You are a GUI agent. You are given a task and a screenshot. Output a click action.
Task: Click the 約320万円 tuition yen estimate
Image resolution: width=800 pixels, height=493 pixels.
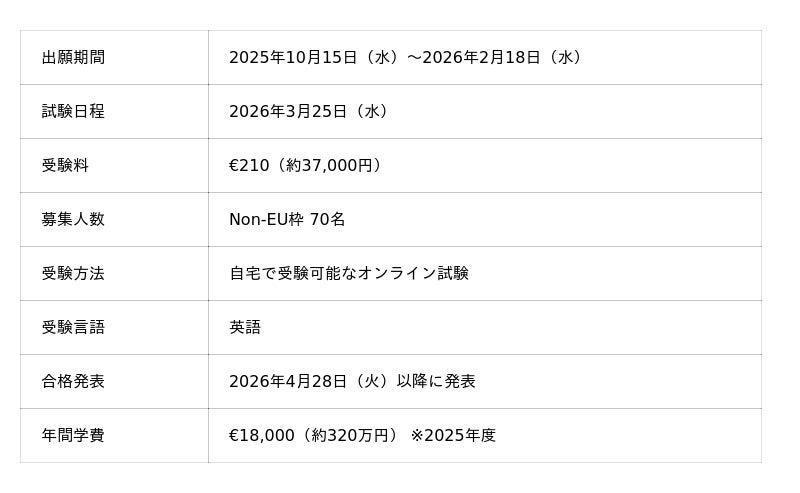[x=354, y=435]
